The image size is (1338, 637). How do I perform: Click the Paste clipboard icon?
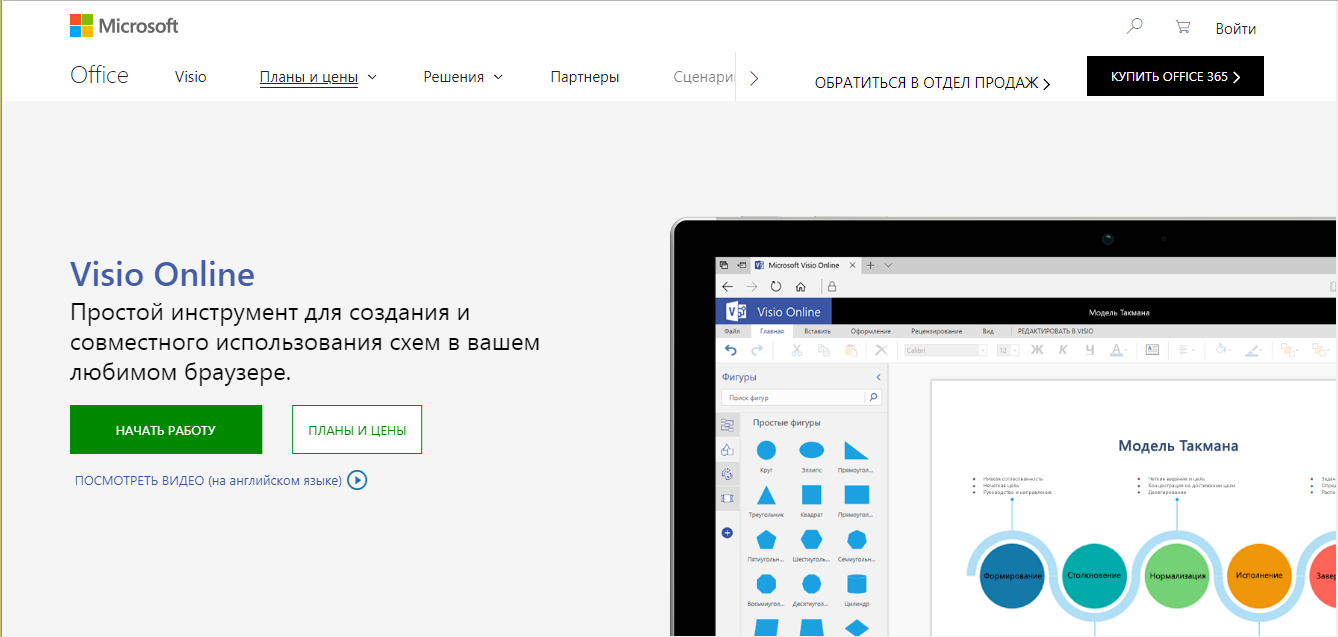(852, 350)
